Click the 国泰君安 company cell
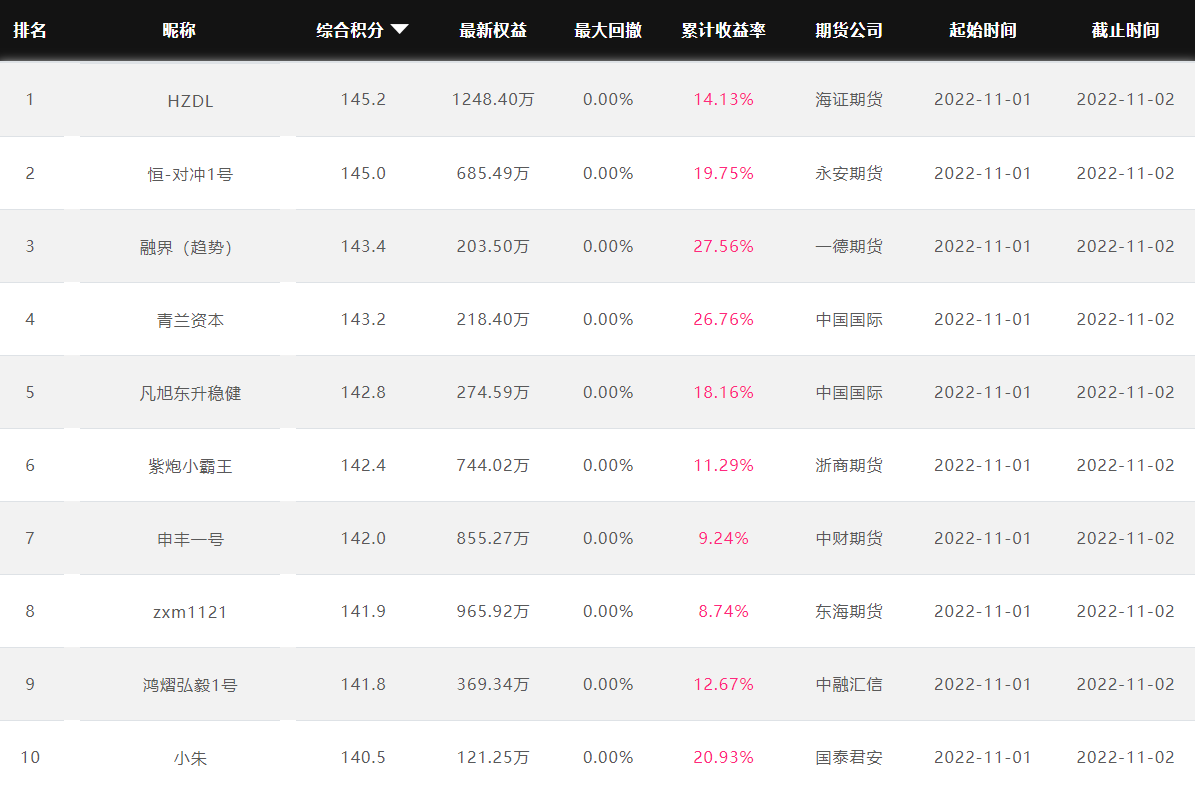 click(849, 758)
